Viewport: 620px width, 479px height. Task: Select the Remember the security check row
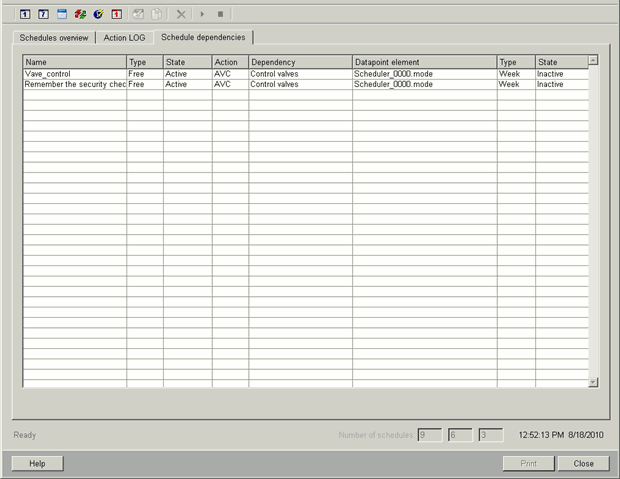click(75, 85)
